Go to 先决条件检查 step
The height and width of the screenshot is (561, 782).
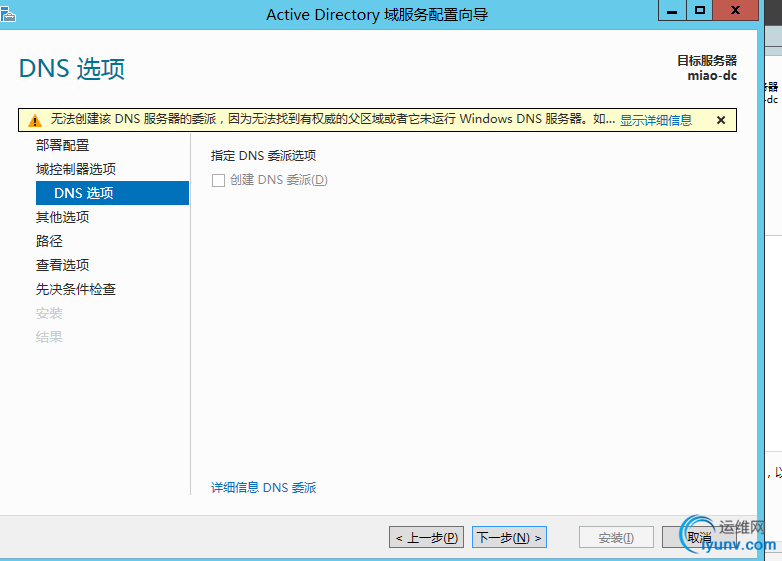(76, 289)
